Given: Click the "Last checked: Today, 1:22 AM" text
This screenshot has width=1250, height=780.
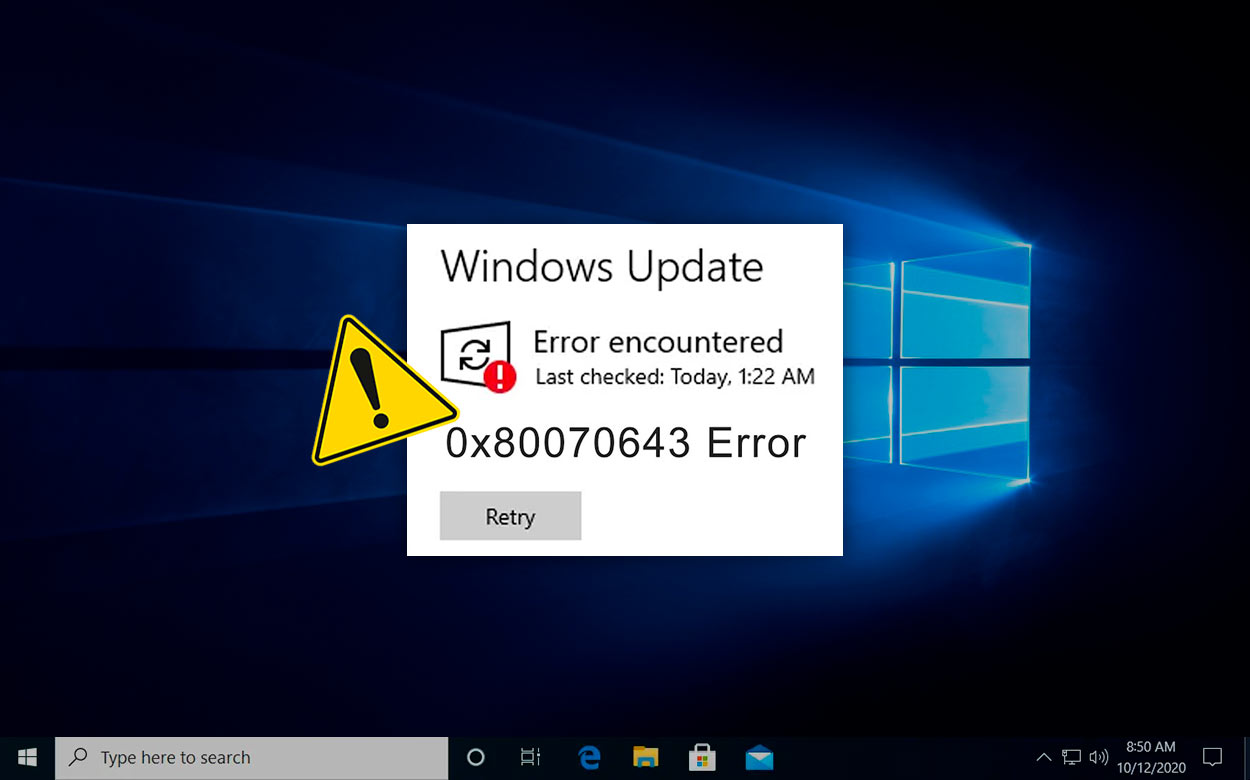Looking at the screenshot, I should point(675,377).
